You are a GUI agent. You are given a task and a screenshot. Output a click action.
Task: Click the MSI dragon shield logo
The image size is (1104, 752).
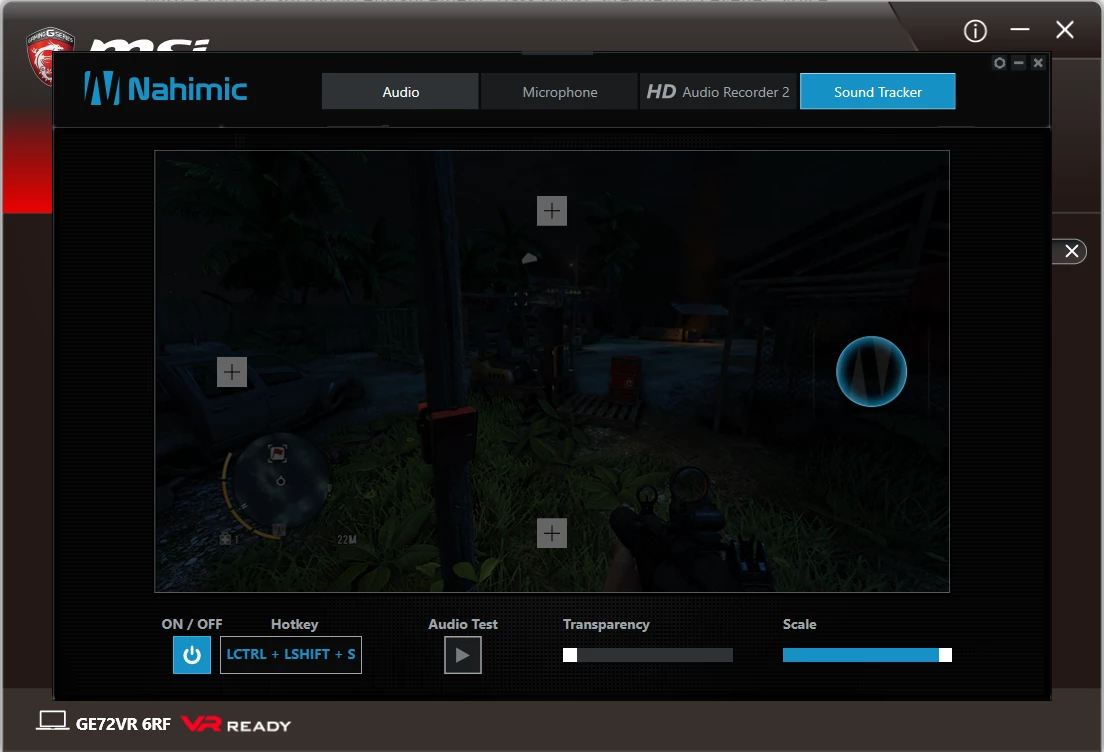(x=49, y=55)
